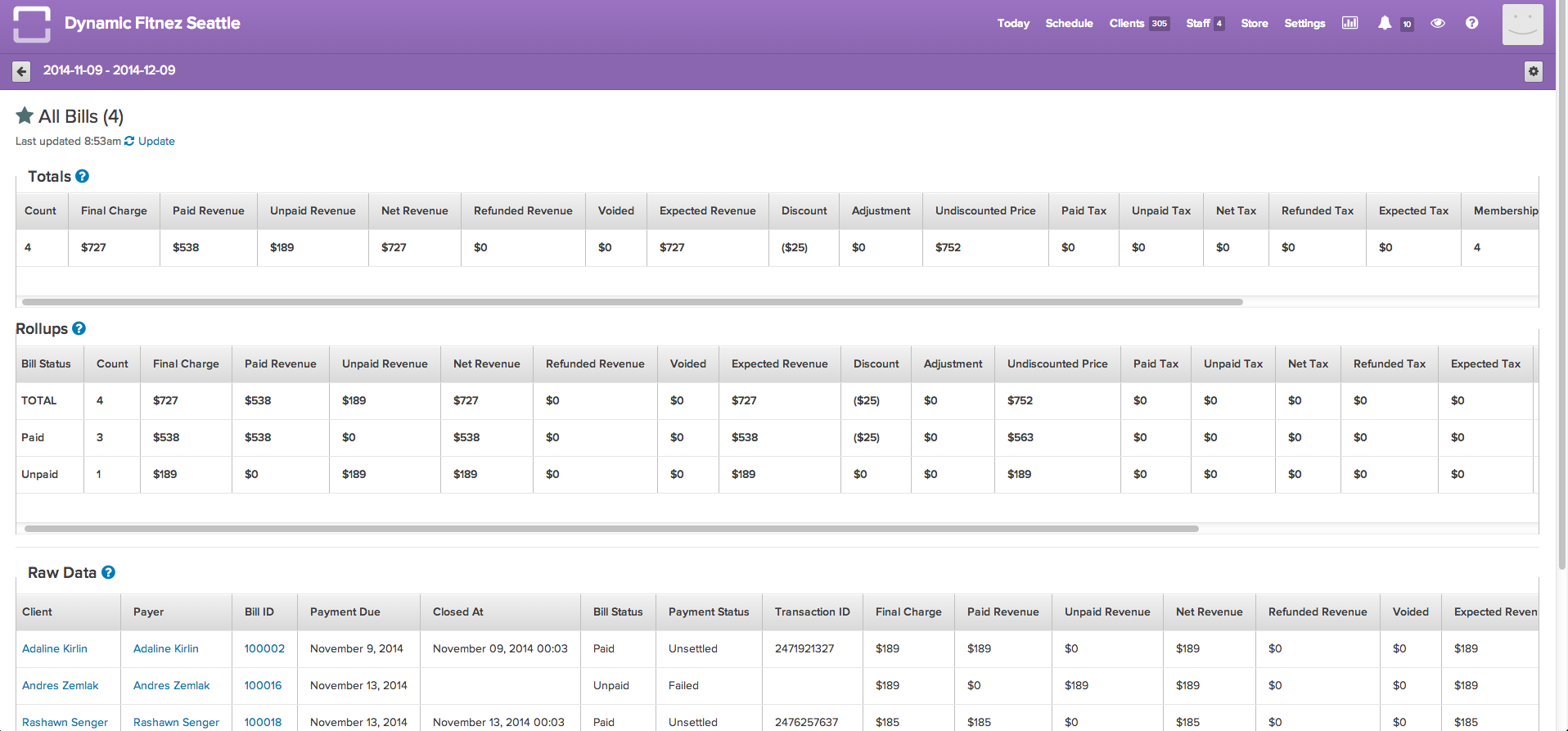Open the report settings gear icon

(x=1533, y=71)
